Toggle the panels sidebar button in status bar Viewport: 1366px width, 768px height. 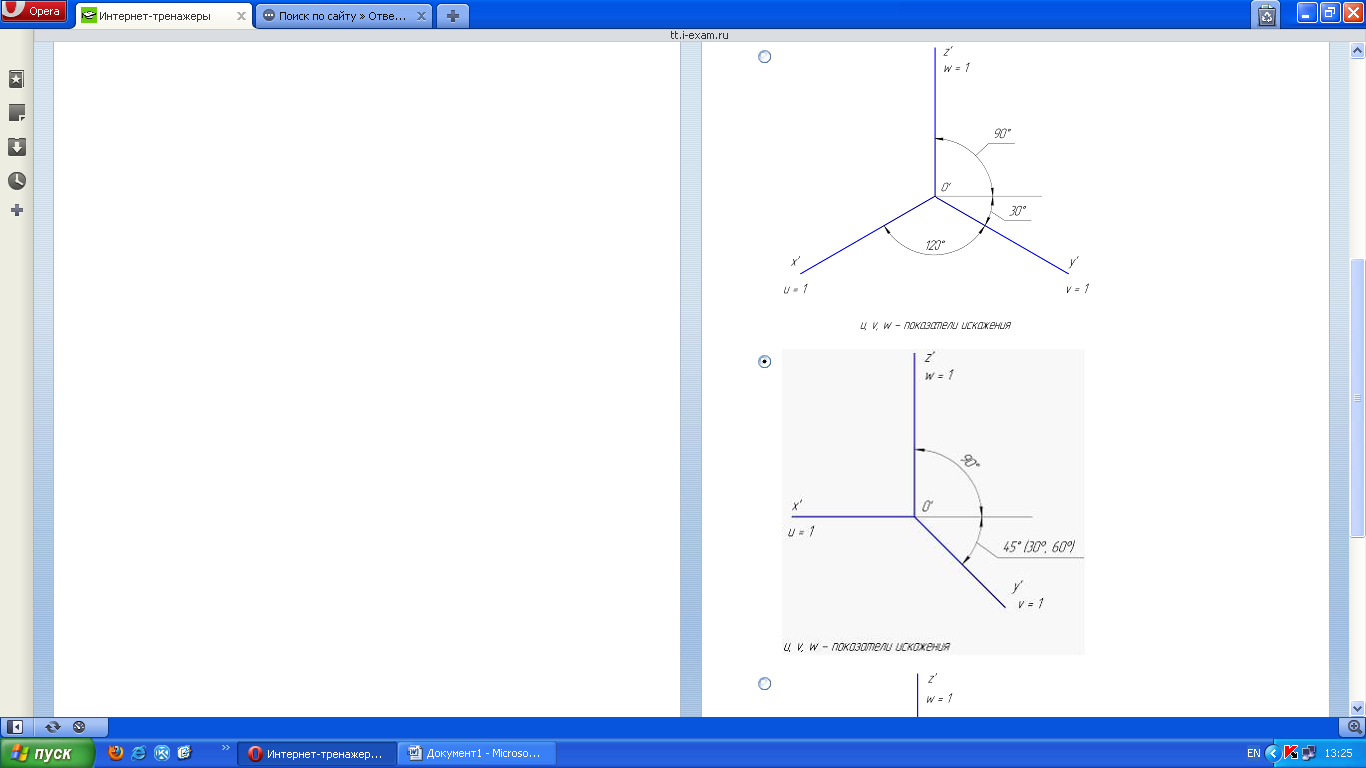16,727
